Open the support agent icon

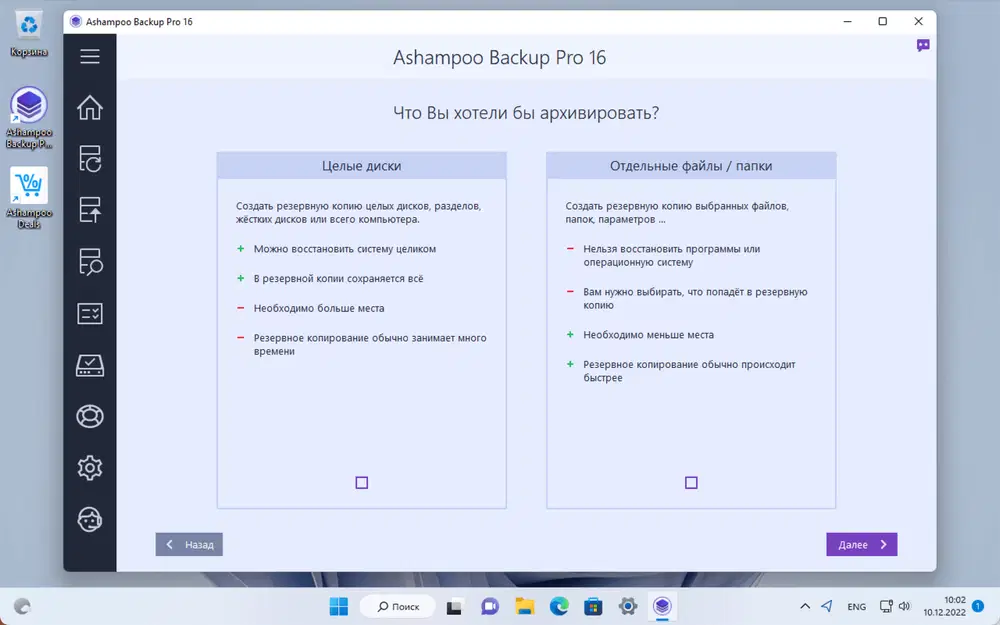[x=90, y=519]
